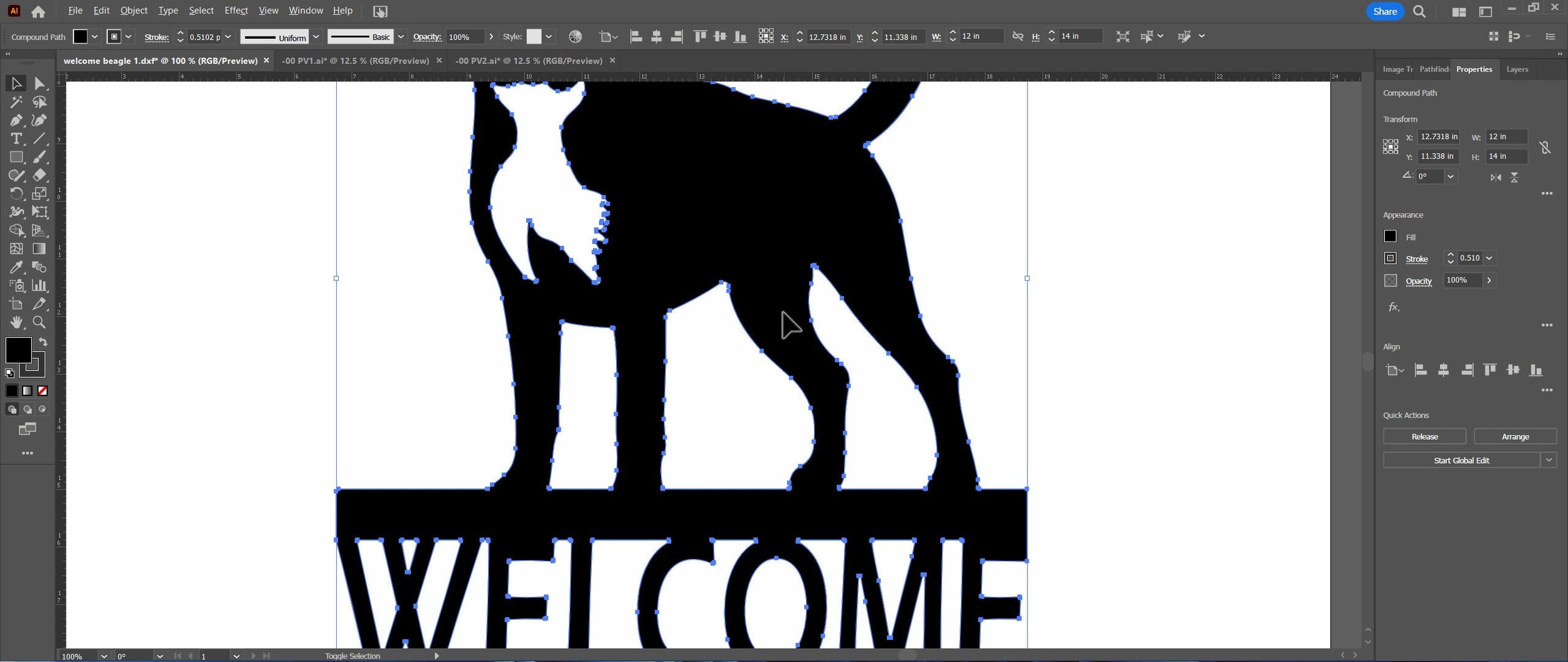The height and width of the screenshot is (662, 1568).
Task: Click large fill color box in toolbox
Action: (18, 350)
